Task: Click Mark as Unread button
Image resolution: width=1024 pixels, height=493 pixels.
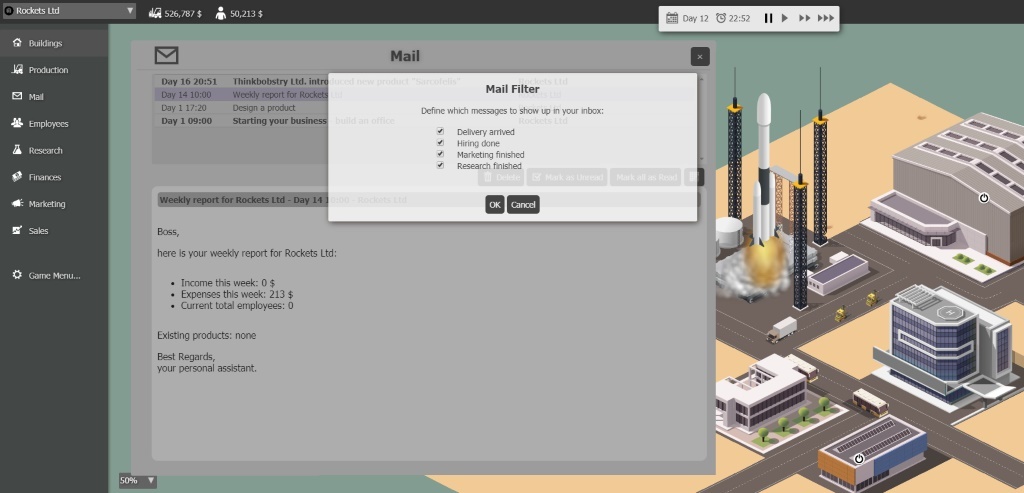Action: point(567,177)
